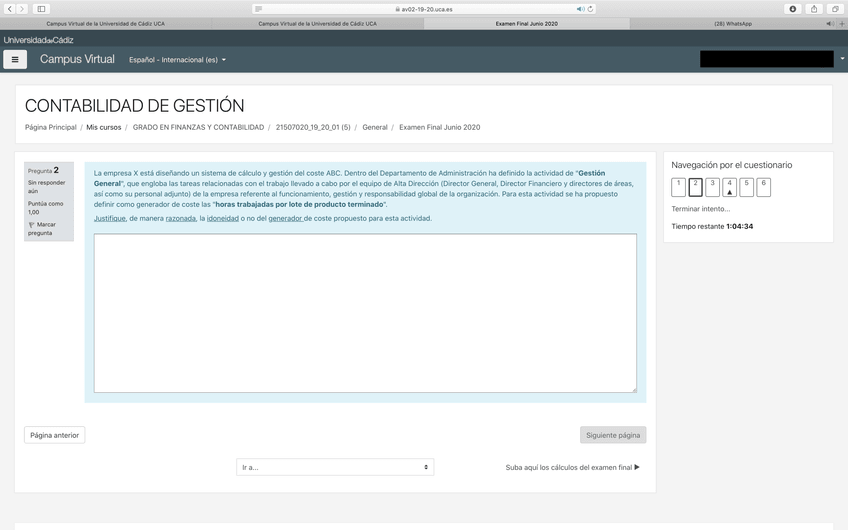Reload the page with refresh icon
Screen dimensions: 848x530
point(590,9)
